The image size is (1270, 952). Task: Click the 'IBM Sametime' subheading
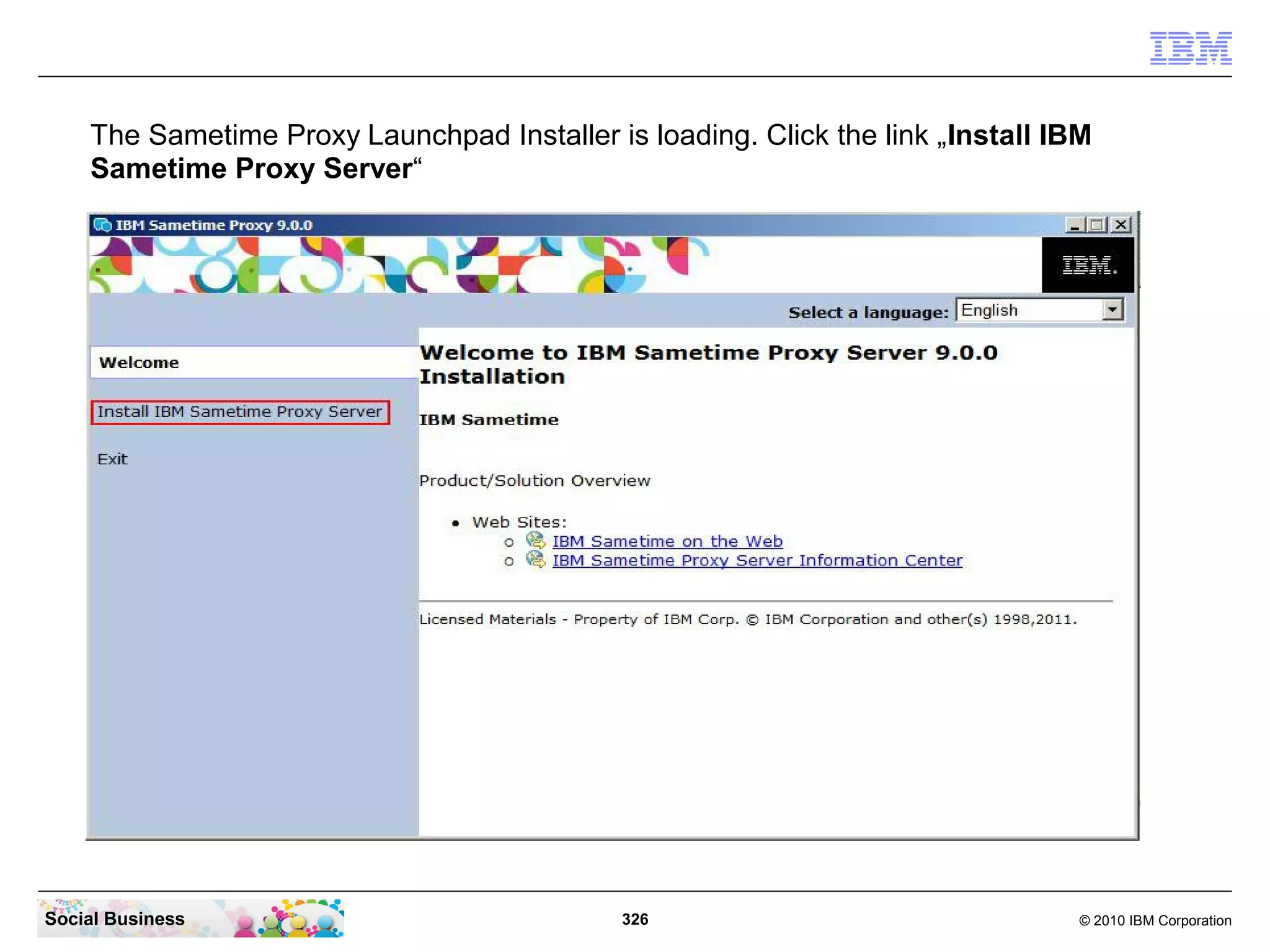click(489, 420)
